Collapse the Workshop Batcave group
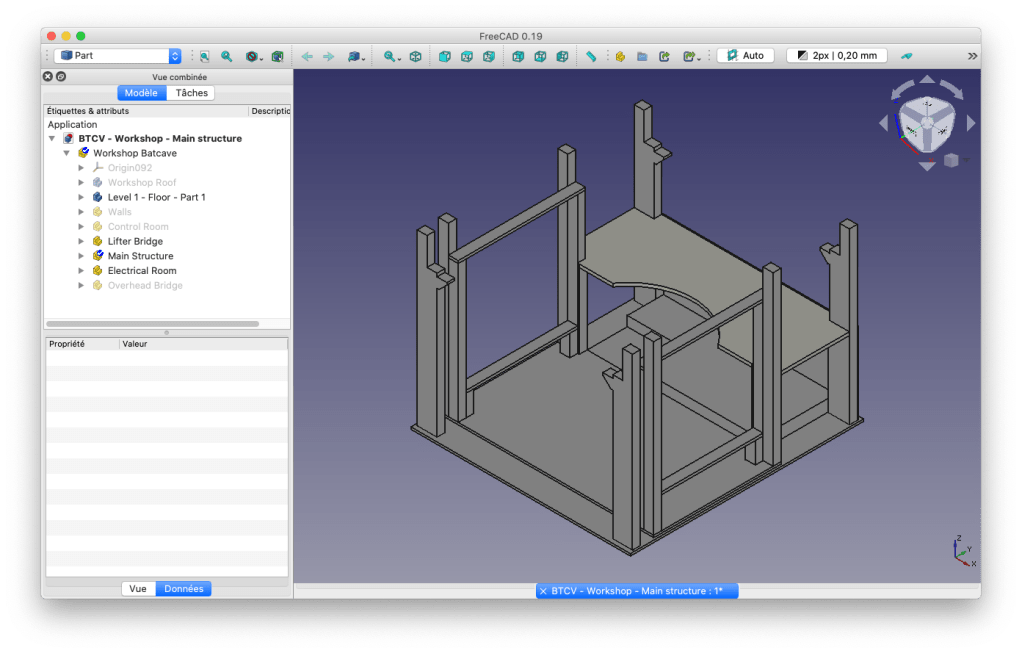Screen dimensions: 1022x653 [x=67, y=153]
